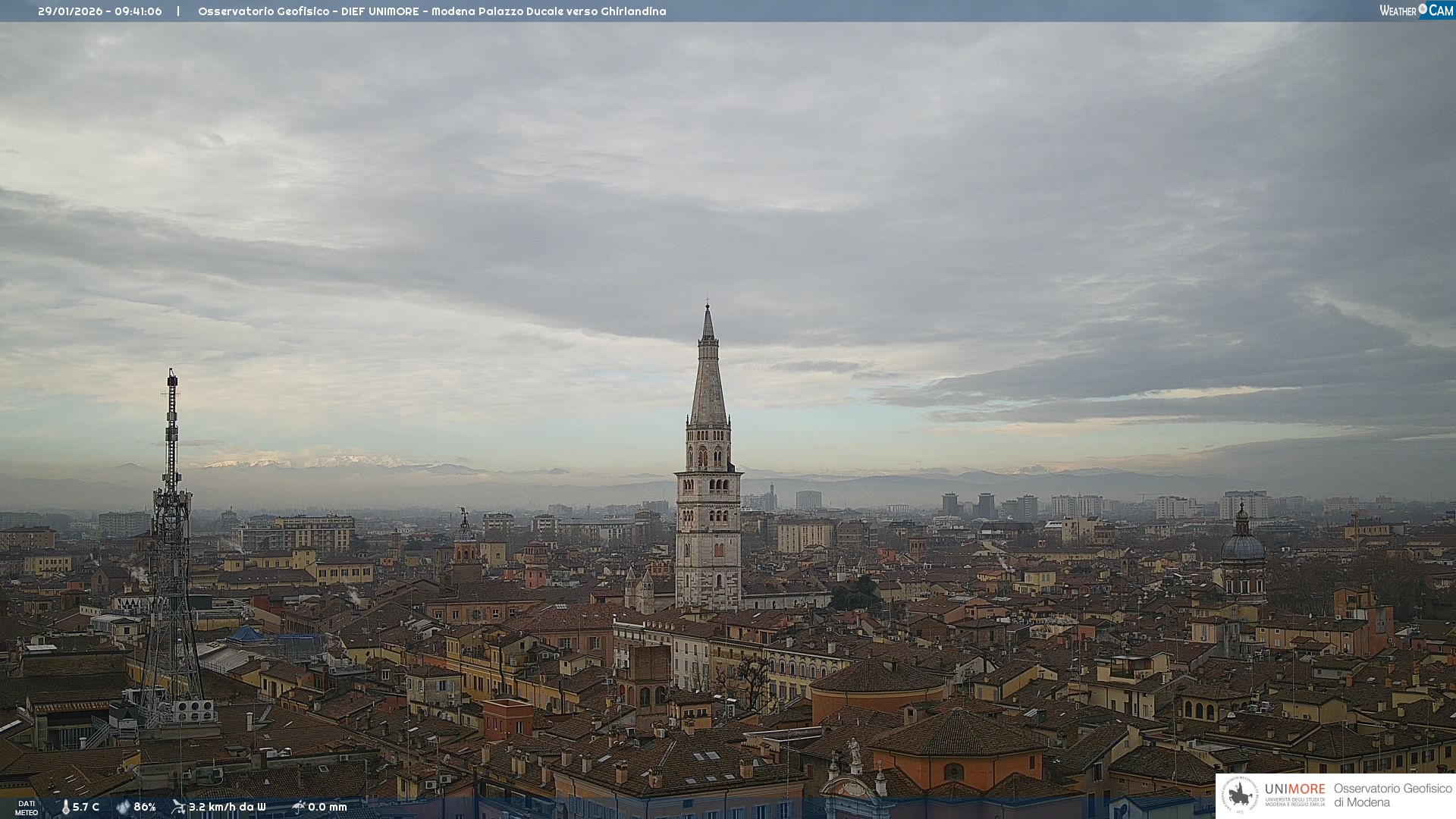Screen dimensions: 1456x819
Task: Click the thermometer temperature icon
Action: (x=65, y=807)
